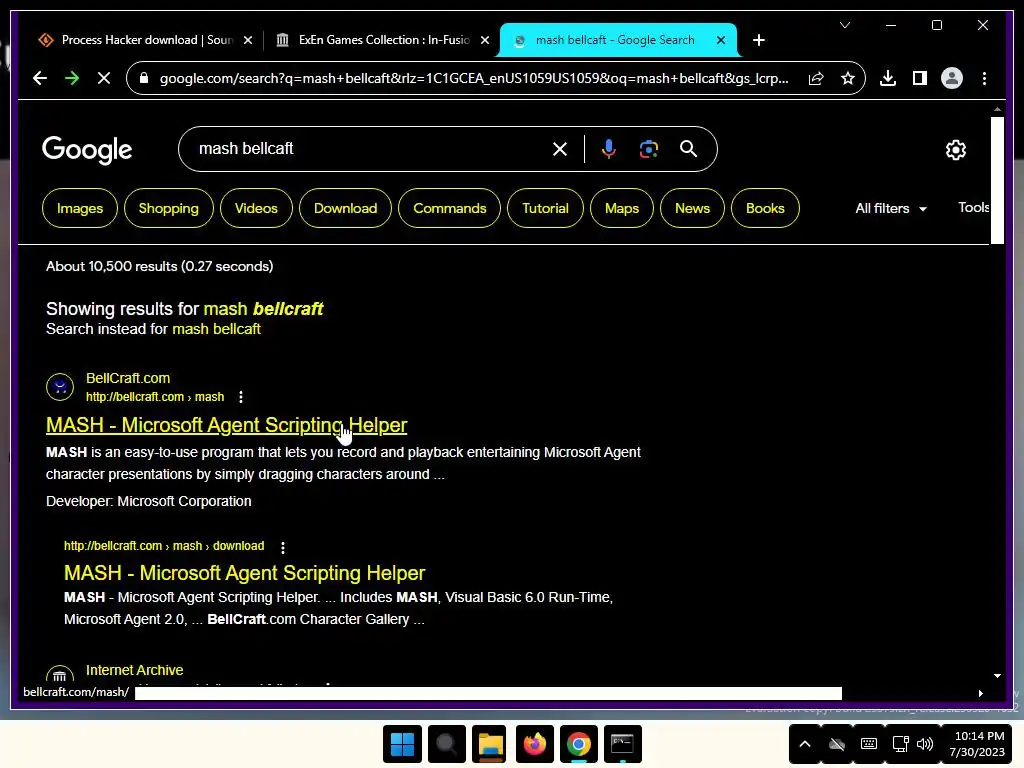Open File Explorer from taskbar
The width and height of the screenshot is (1024, 768).
490,744
